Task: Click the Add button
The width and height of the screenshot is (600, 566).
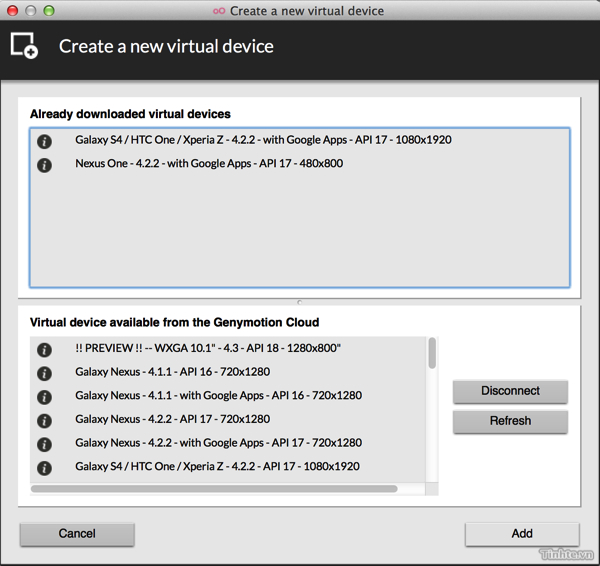Action: pyautogui.click(x=522, y=534)
